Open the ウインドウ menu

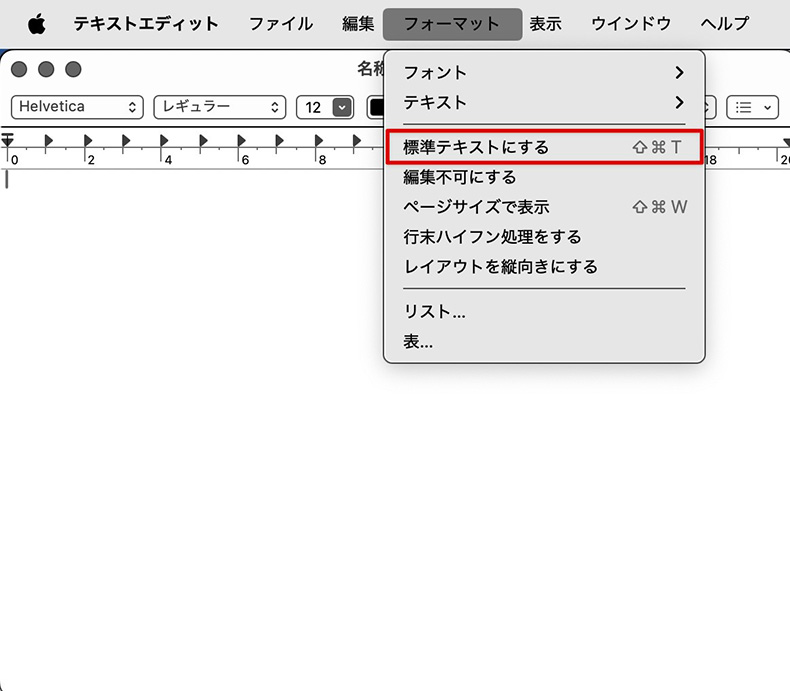coord(631,24)
